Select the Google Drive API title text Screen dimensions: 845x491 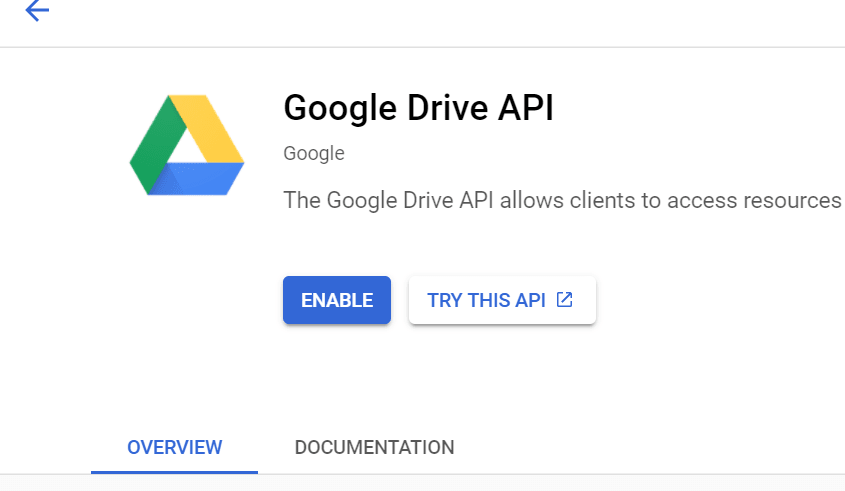(x=419, y=108)
